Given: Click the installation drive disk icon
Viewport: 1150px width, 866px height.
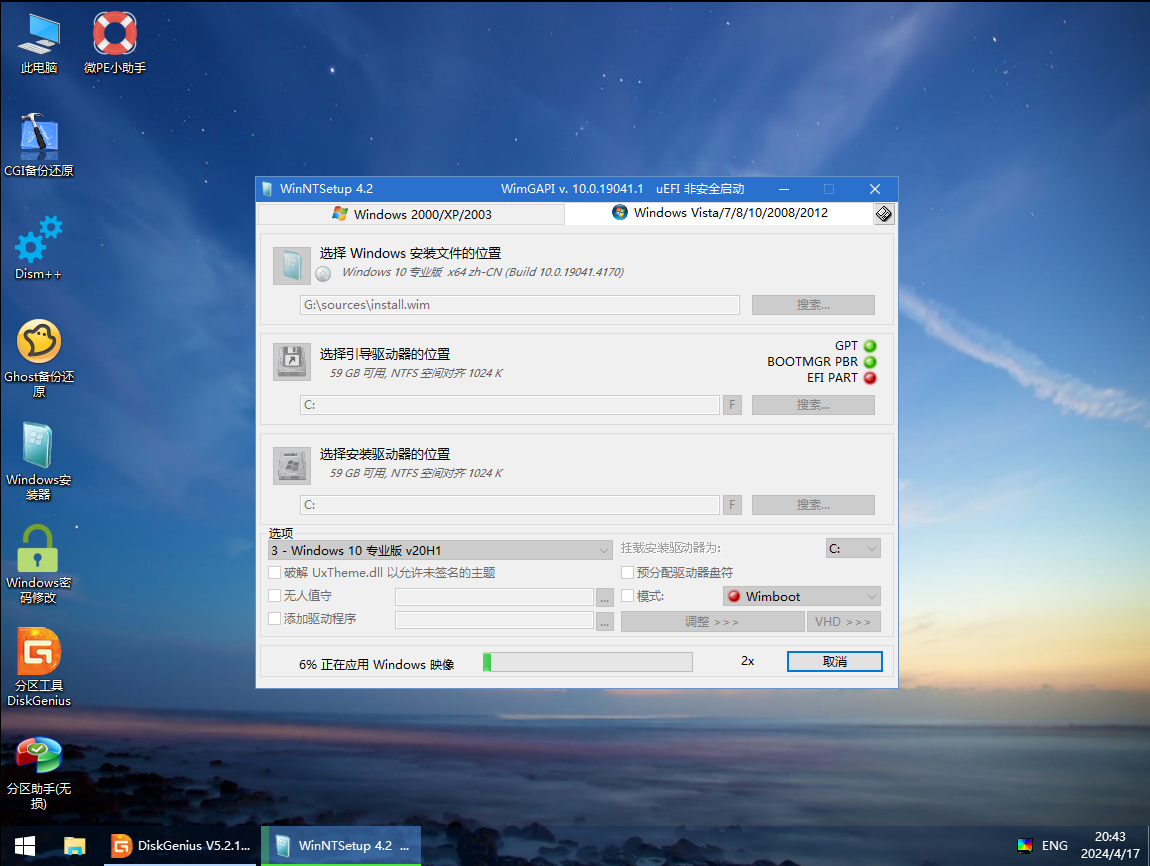Looking at the screenshot, I should (292, 466).
